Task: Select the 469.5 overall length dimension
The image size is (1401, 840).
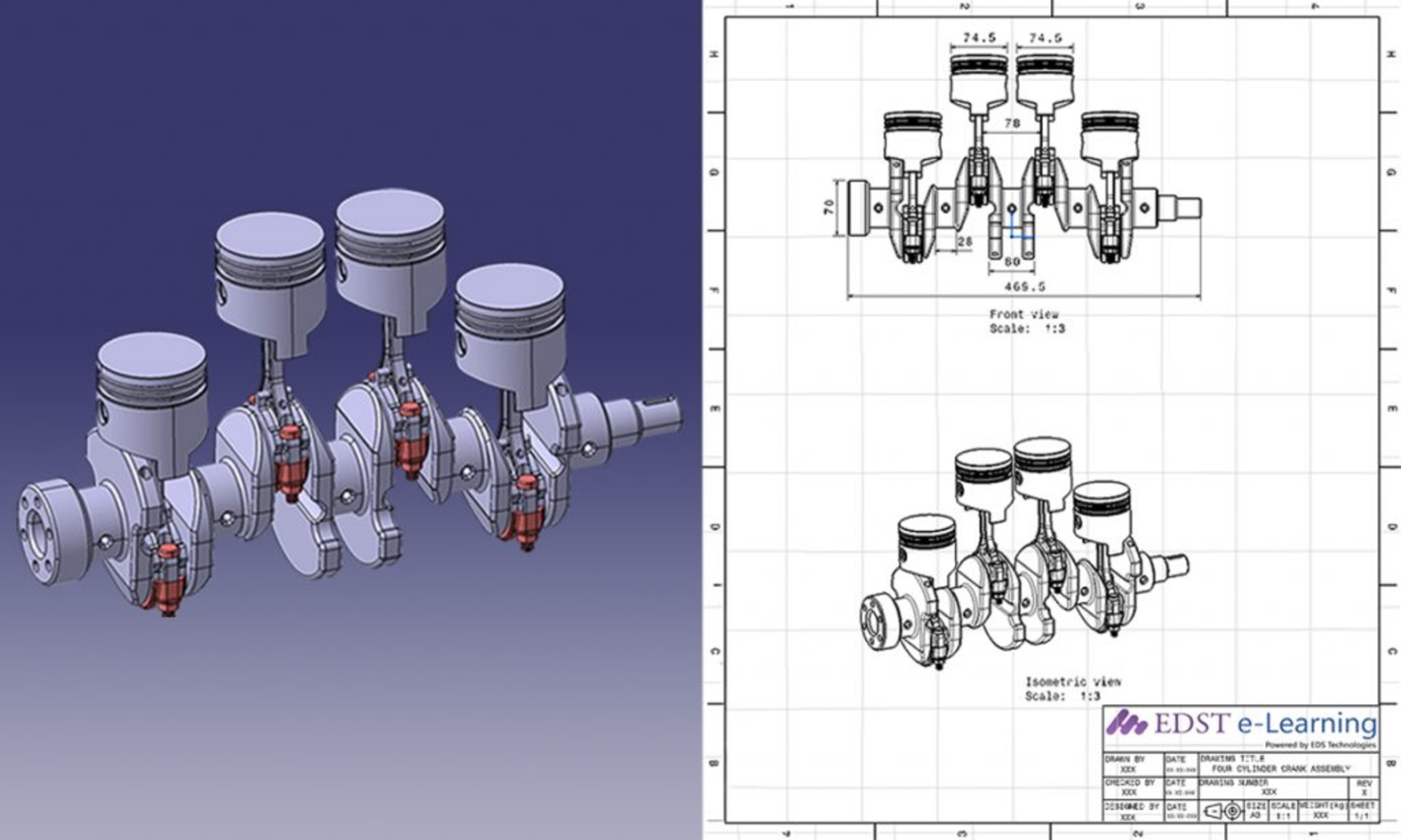Action: (1024, 287)
